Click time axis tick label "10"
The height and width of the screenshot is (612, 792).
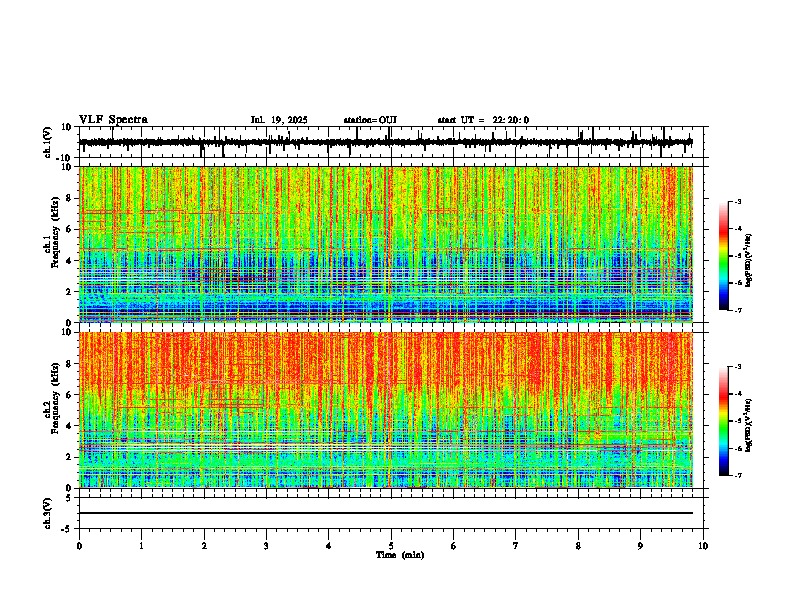point(703,546)
